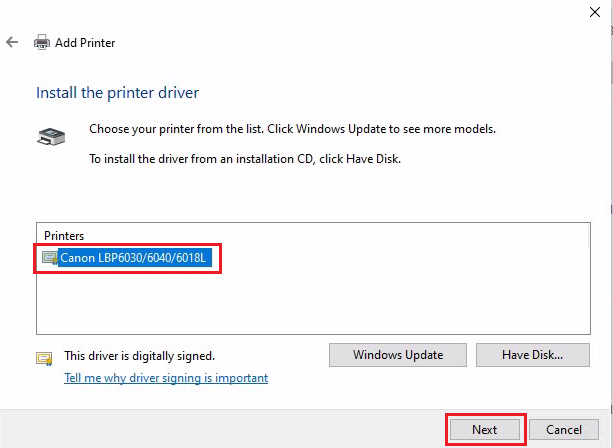613x448 pixels.
Task: Click the Add Printer title text
Action: click(x=85, y=43)
